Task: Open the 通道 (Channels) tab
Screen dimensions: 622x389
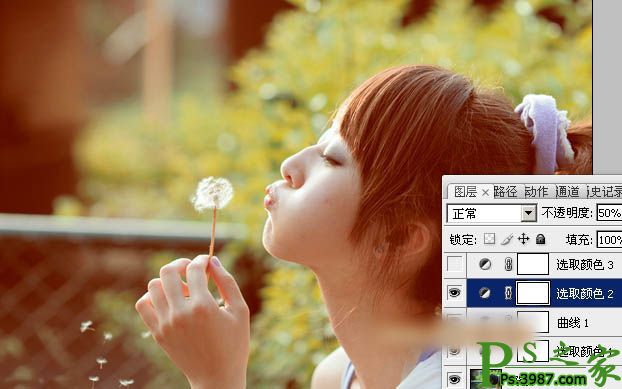Action: [567, 192]
